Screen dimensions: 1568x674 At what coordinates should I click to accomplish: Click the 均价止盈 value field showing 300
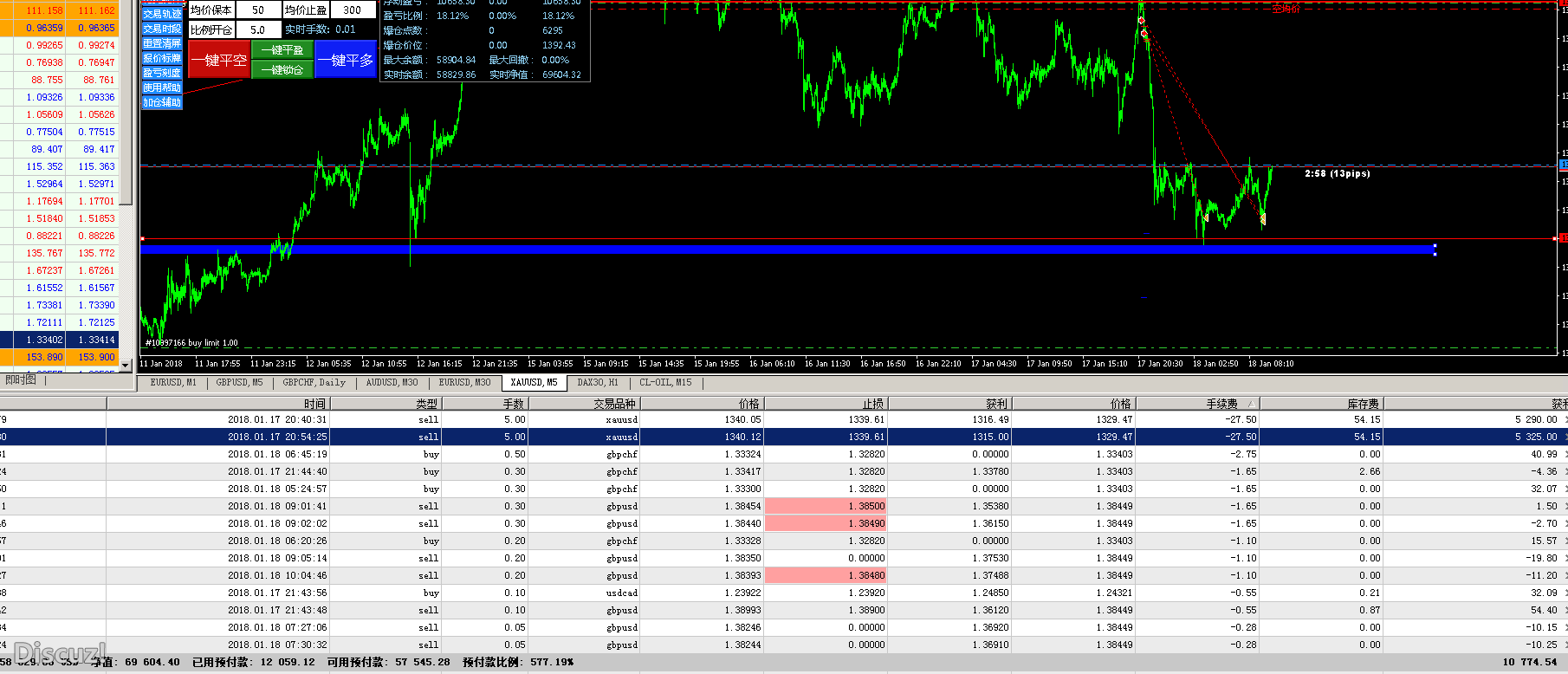pos(353,10)
